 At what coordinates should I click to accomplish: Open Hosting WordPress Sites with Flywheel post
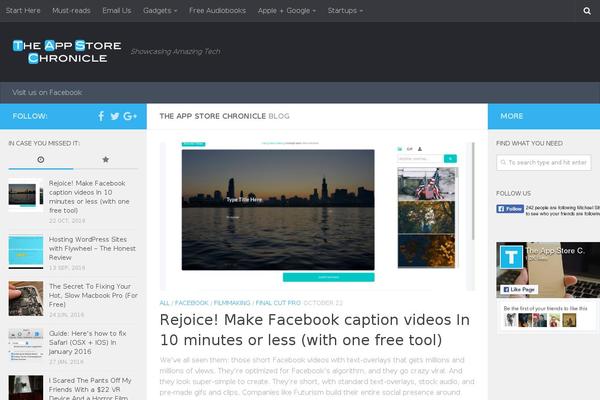[x=92, y=248]
